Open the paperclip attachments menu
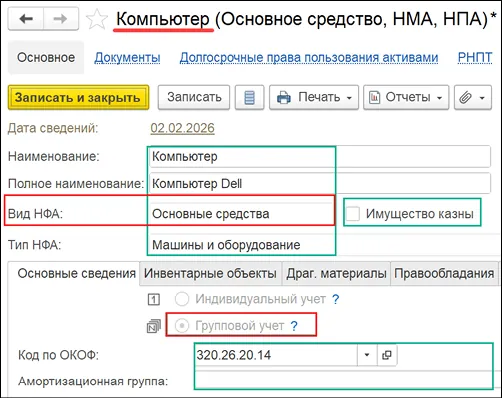Screen dimensions: 502x398 tap(473, 97)
